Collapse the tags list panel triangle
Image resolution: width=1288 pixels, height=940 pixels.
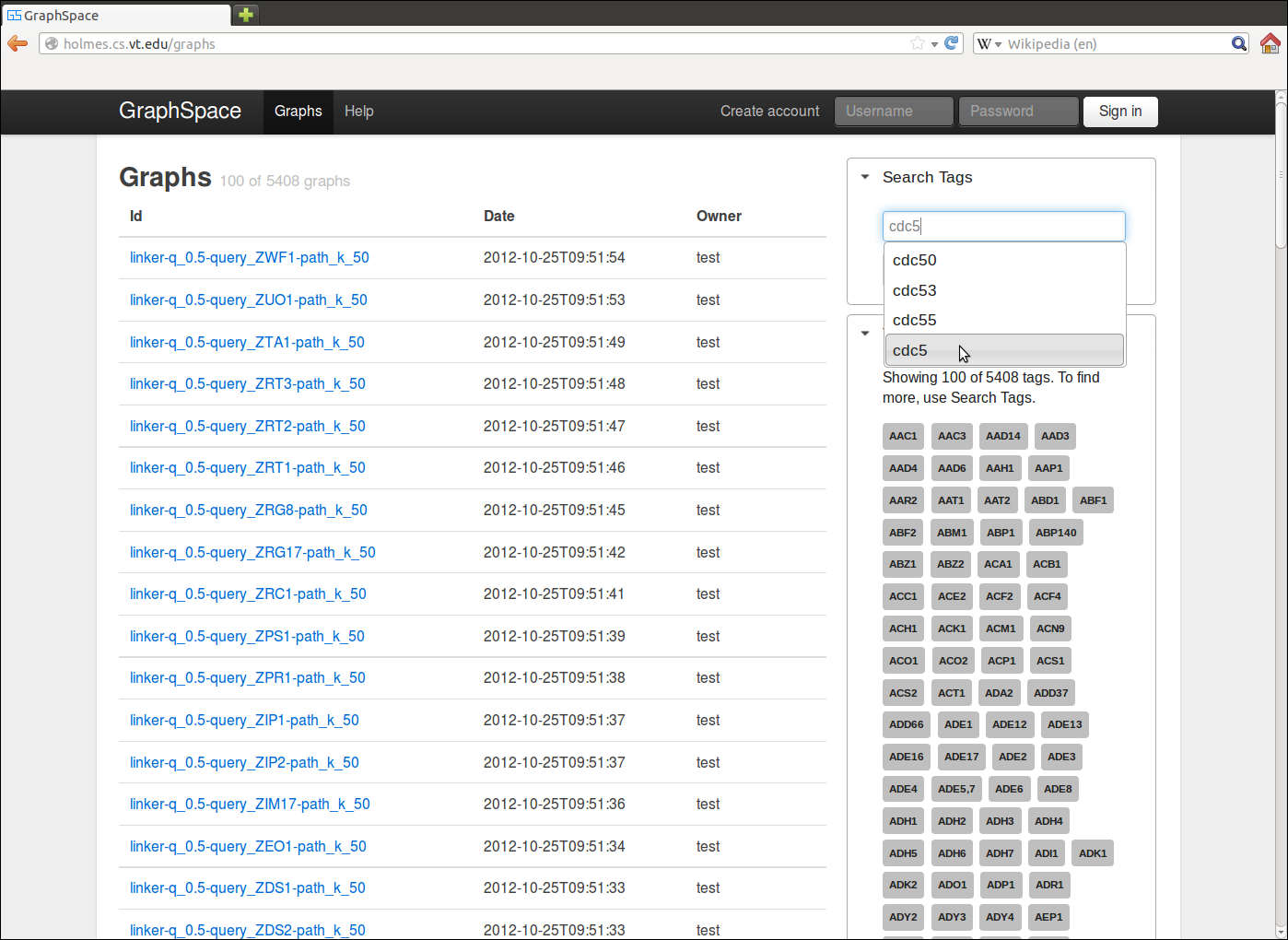[x=865, y=333]
